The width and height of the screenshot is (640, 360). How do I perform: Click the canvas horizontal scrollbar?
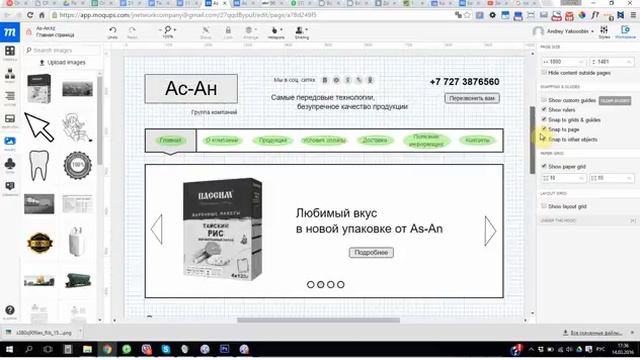(318, 320)
